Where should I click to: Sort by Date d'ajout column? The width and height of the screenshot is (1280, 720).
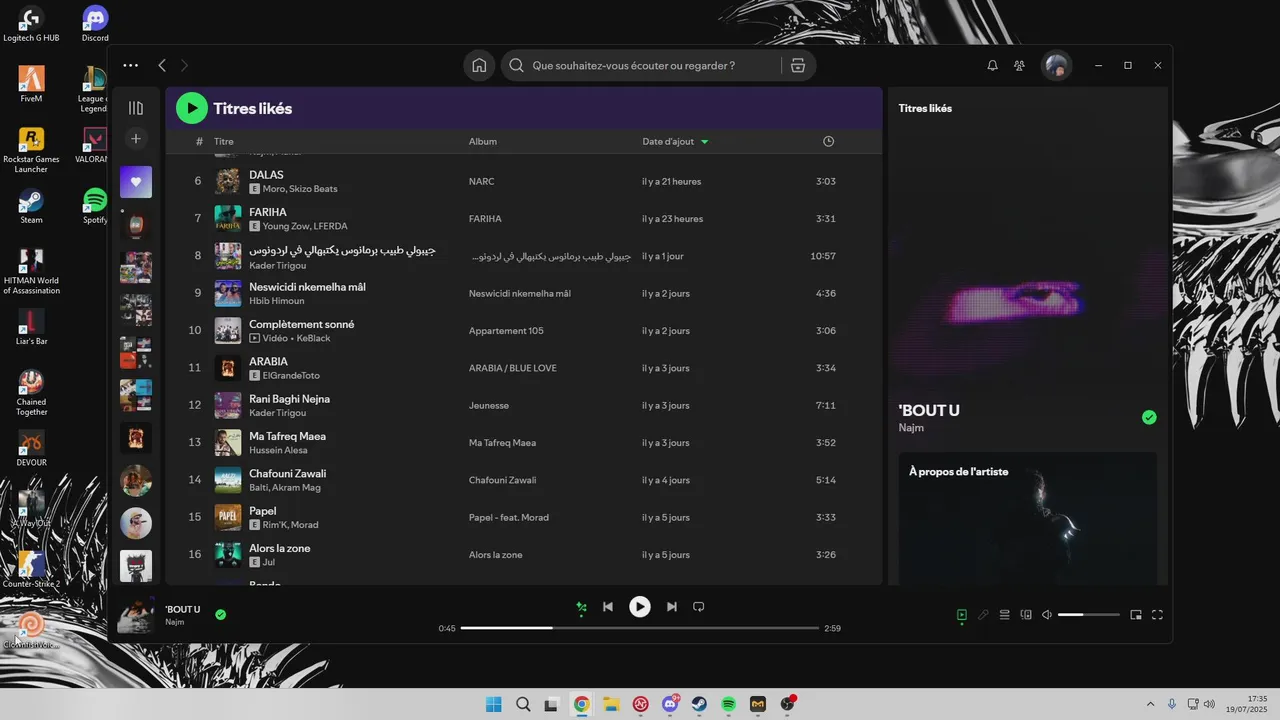[x=675, y=142]
